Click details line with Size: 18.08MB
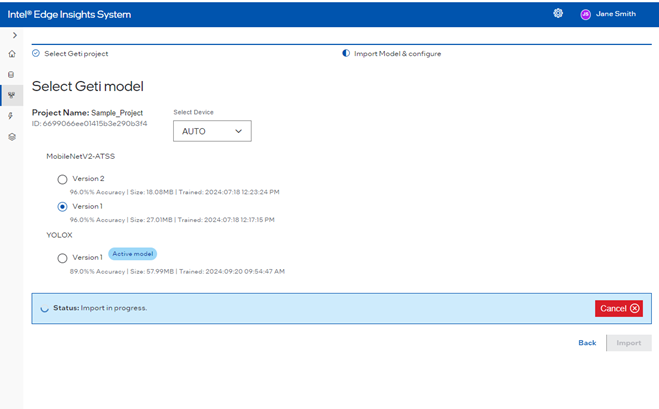The image size is (659, 409). tap(174, 192)
